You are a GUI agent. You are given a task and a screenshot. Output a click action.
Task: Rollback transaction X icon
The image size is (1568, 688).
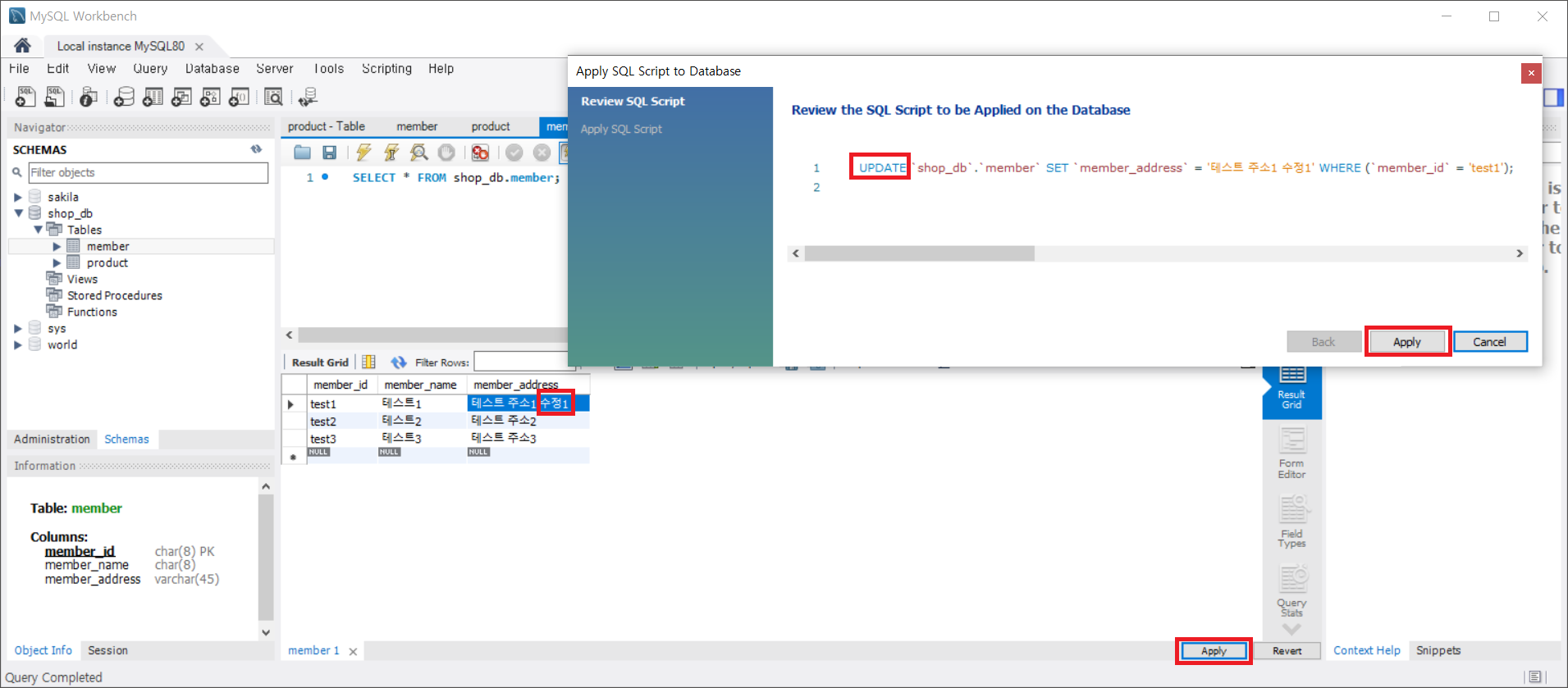(x=542, y=152)
